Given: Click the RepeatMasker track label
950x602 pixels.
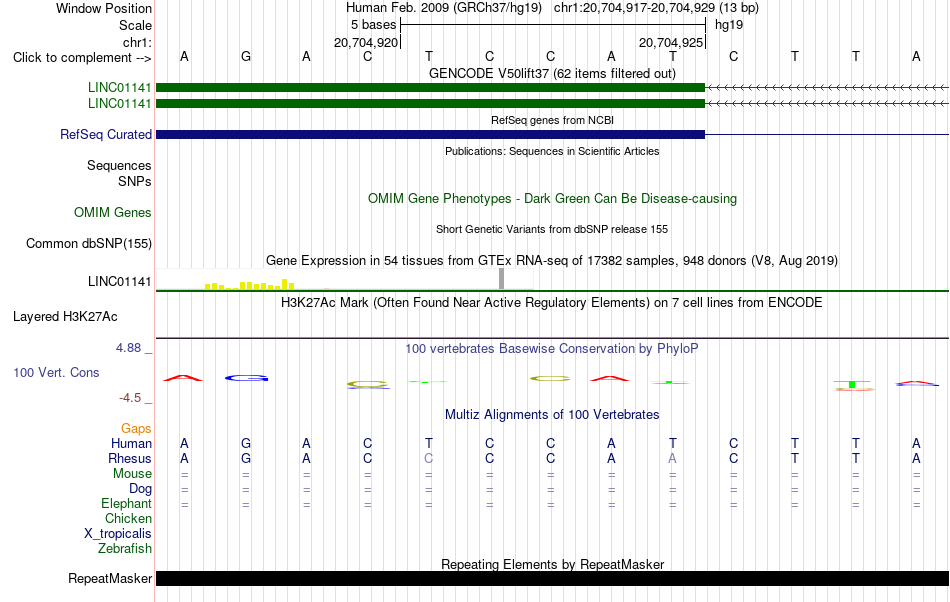Looking at the screenshot, I should coord(110,578).
